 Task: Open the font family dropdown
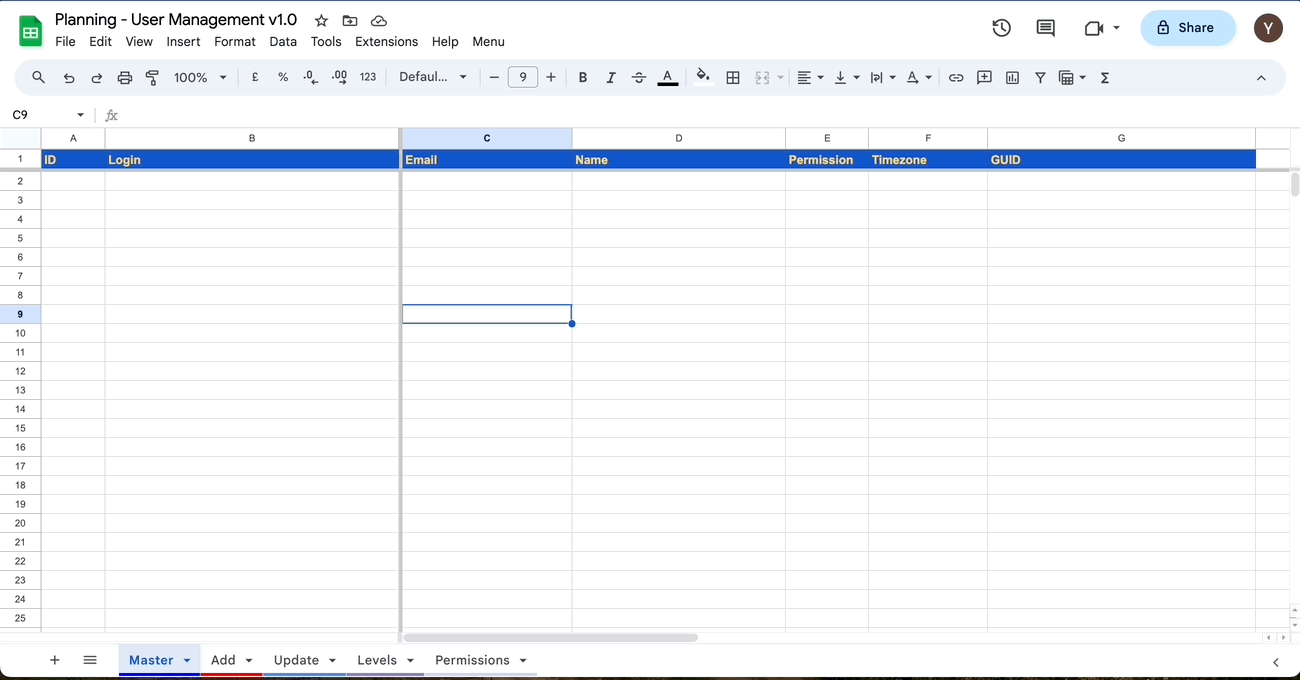432,78
